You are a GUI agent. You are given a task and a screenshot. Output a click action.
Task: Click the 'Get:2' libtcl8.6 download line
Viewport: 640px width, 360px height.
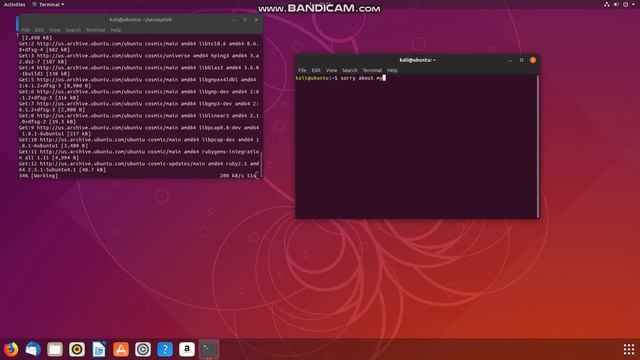(x=139, y=47)
